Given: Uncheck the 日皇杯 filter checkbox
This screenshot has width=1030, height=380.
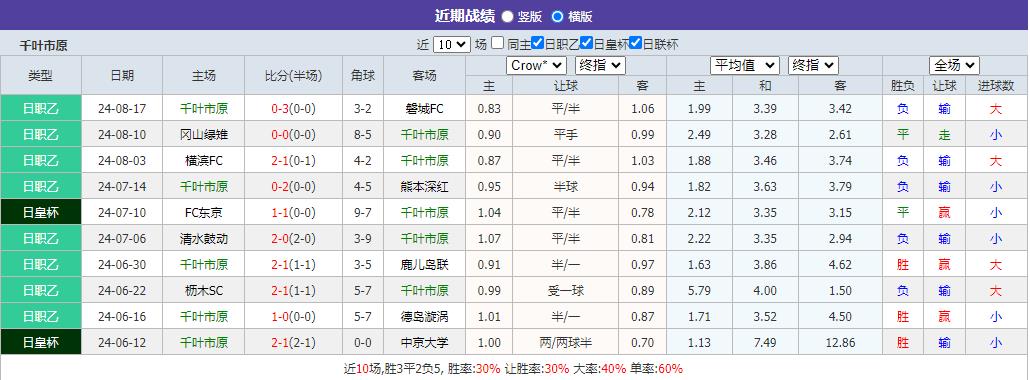Looking at the screenshot, I should click(x=587, y=43).
